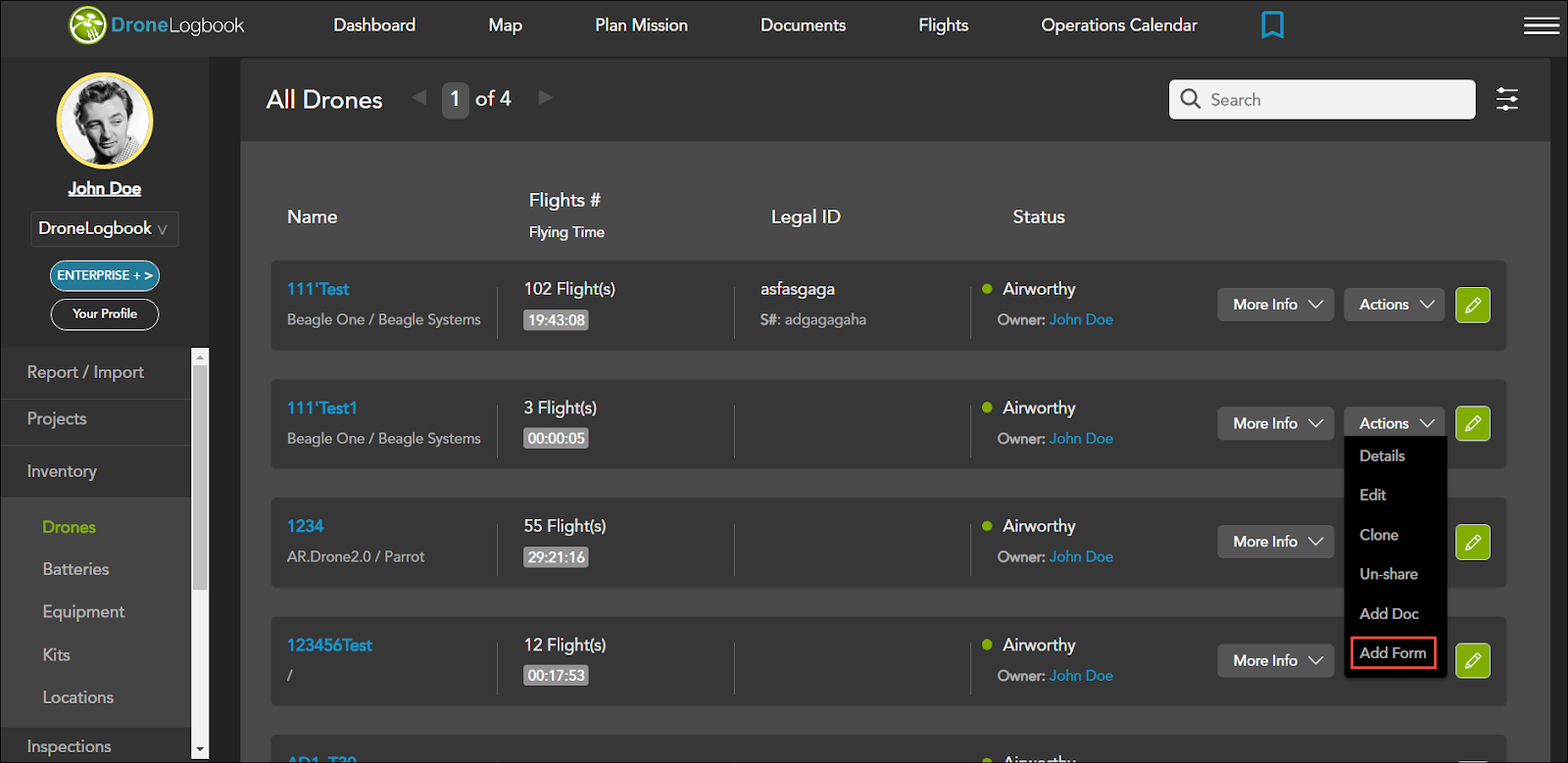Open Operations Calendar nav item
Image resolution: width=1568 pixels, height=763 pixels.
[x=1119, y=24]
